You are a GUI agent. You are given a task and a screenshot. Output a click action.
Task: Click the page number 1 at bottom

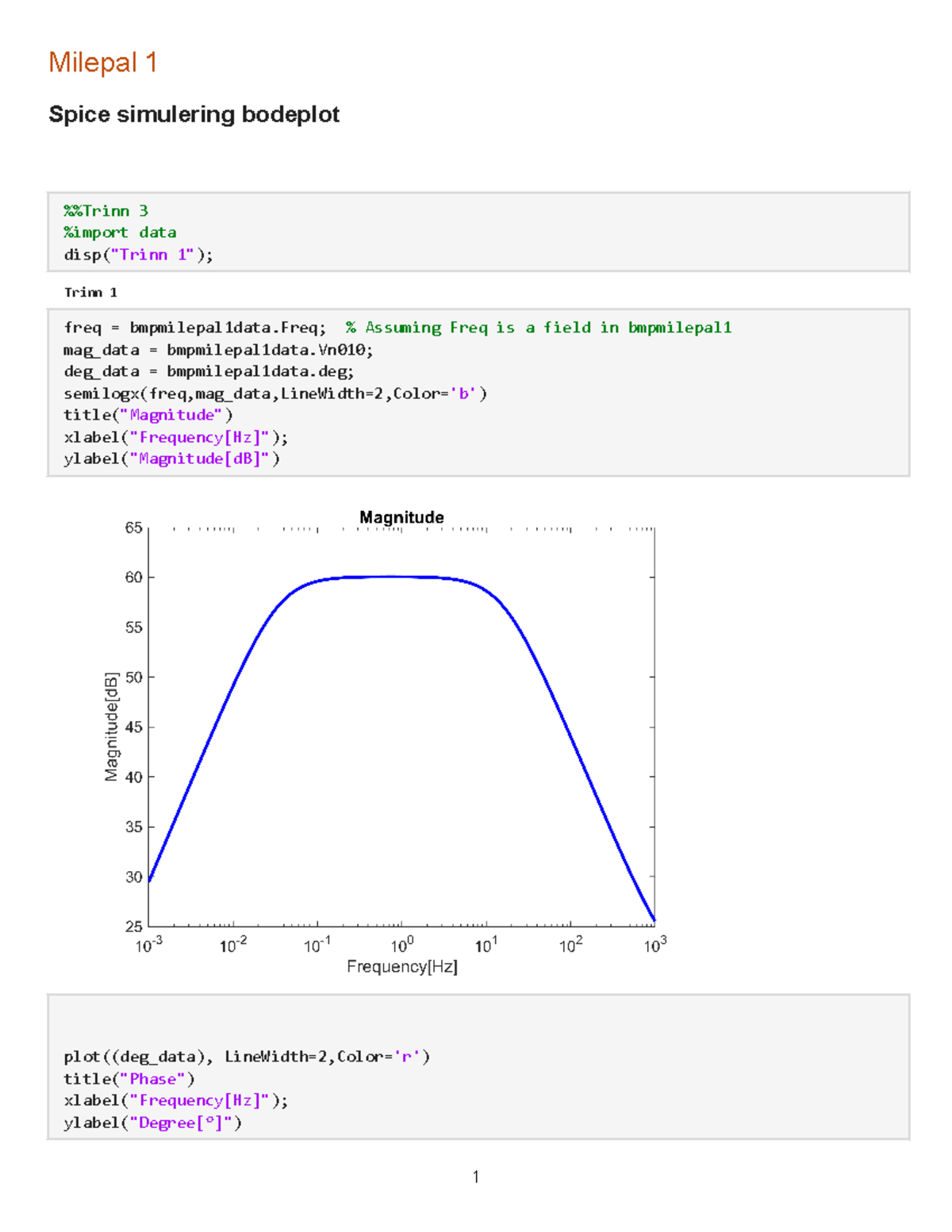click(x=476, y=1177)
